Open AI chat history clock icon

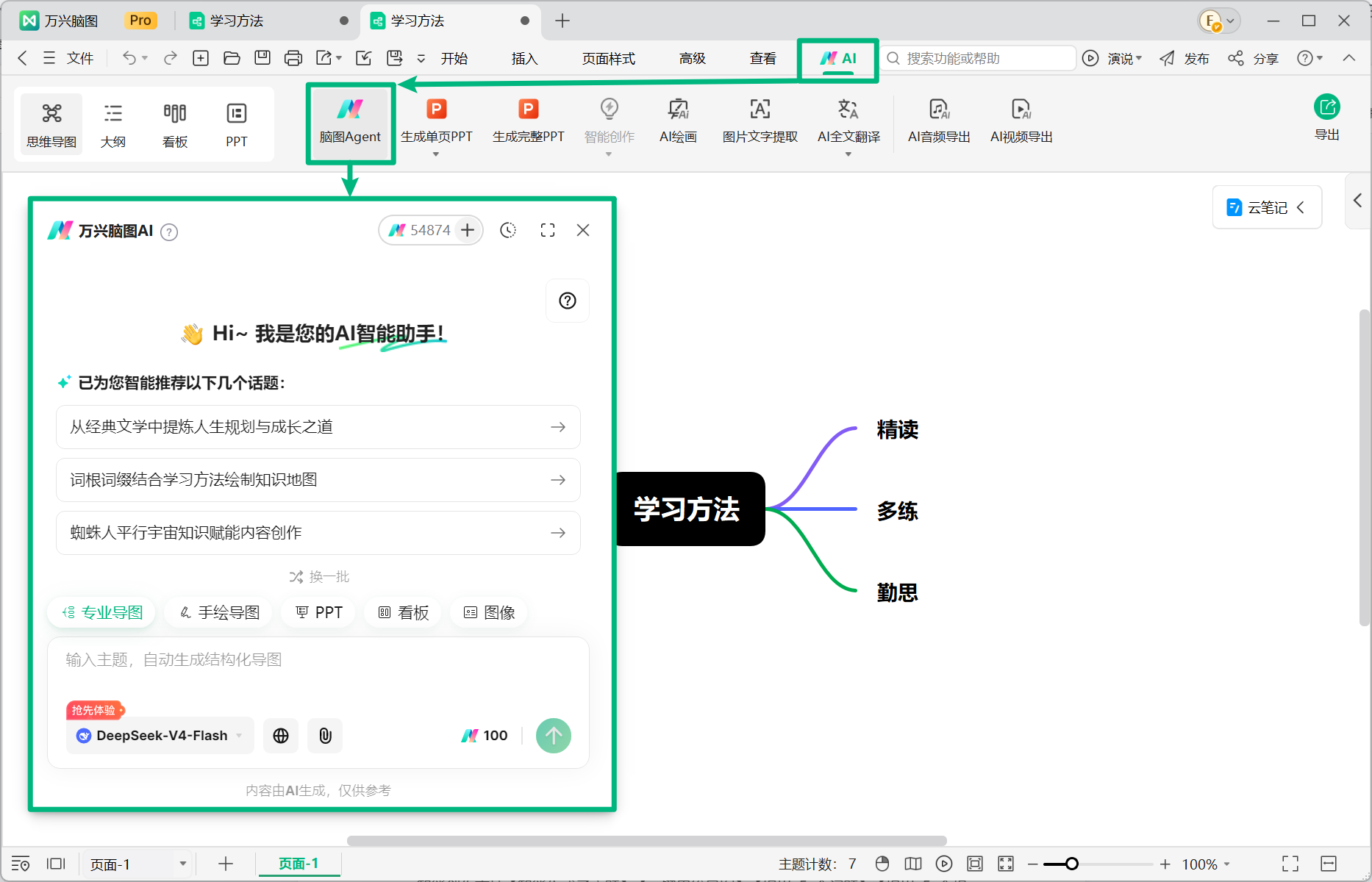[x=508, y=230]
